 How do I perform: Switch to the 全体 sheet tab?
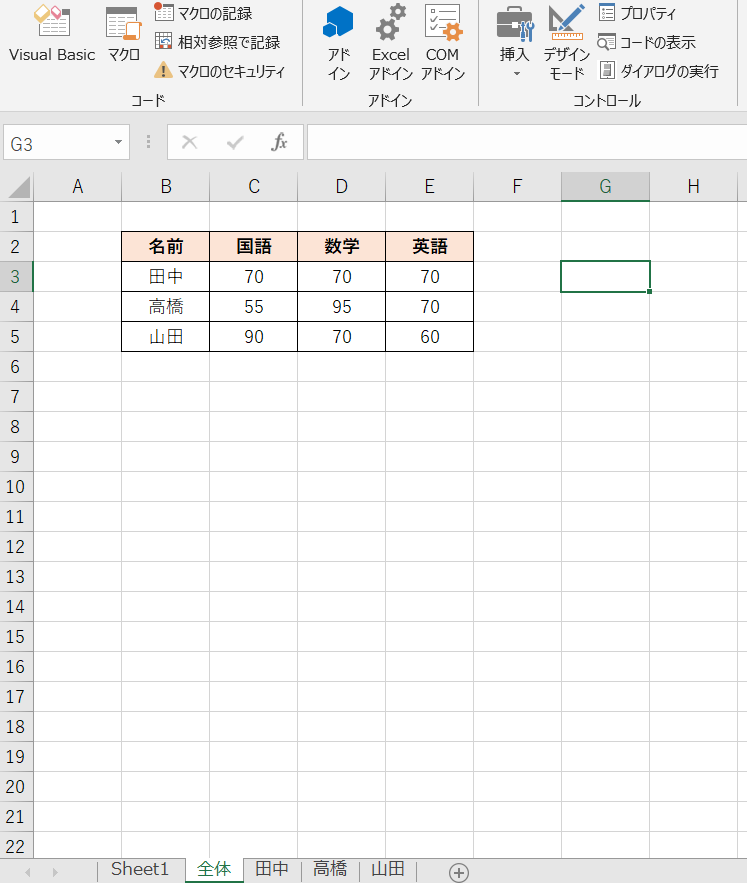coord(214,869)
